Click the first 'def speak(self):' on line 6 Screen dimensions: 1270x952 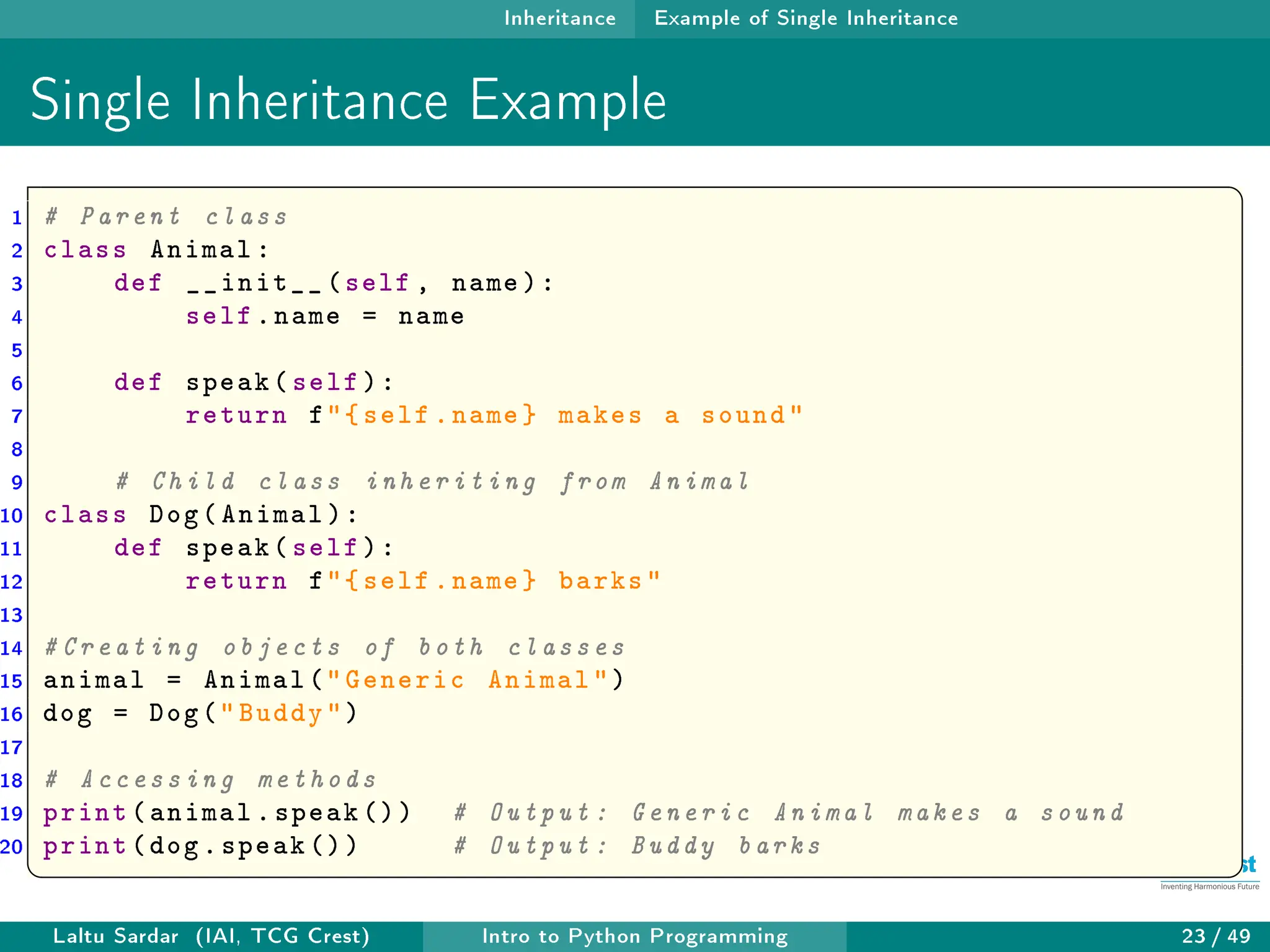click(254, 382)
